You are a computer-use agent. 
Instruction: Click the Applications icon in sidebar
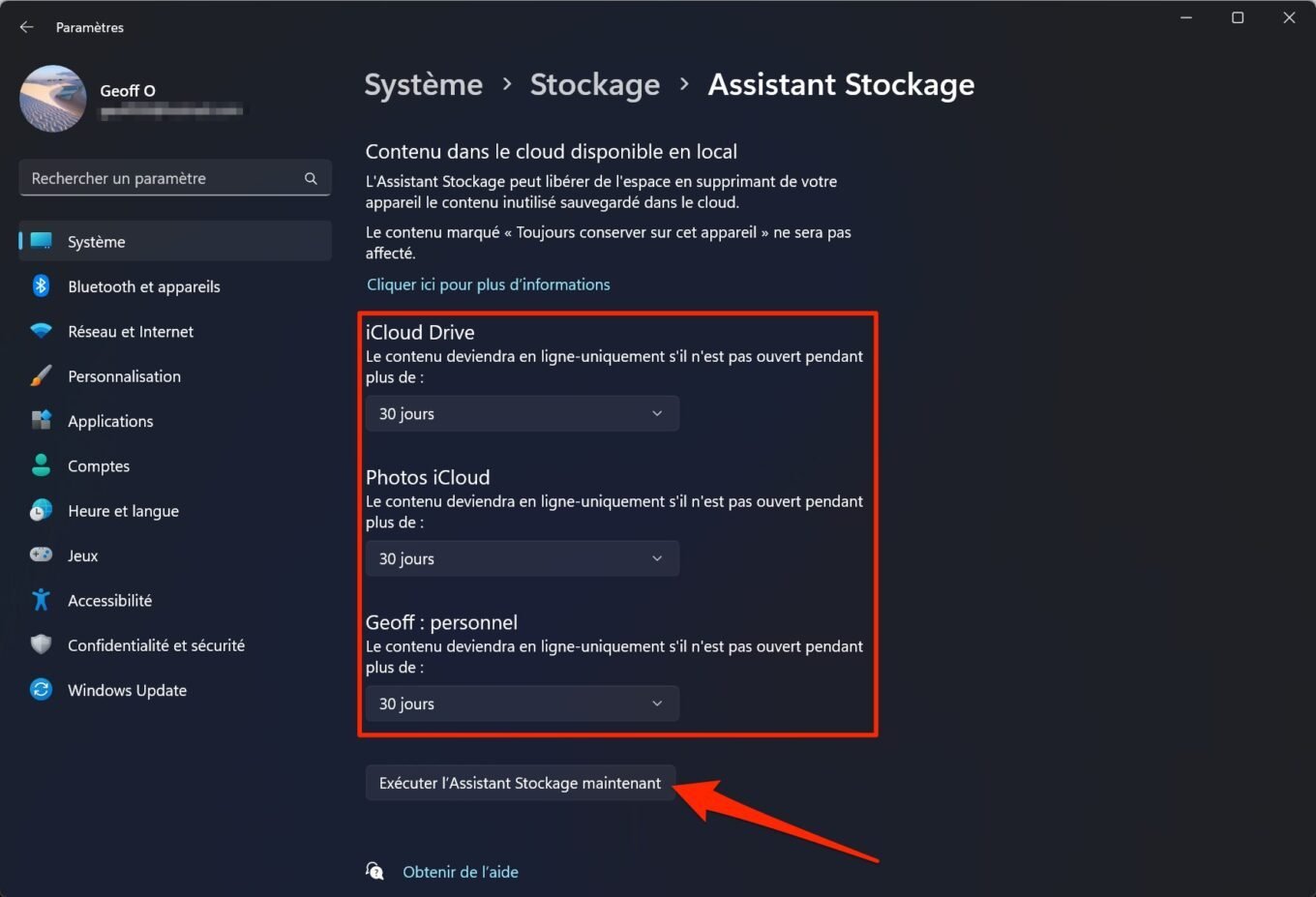point(41,420)
